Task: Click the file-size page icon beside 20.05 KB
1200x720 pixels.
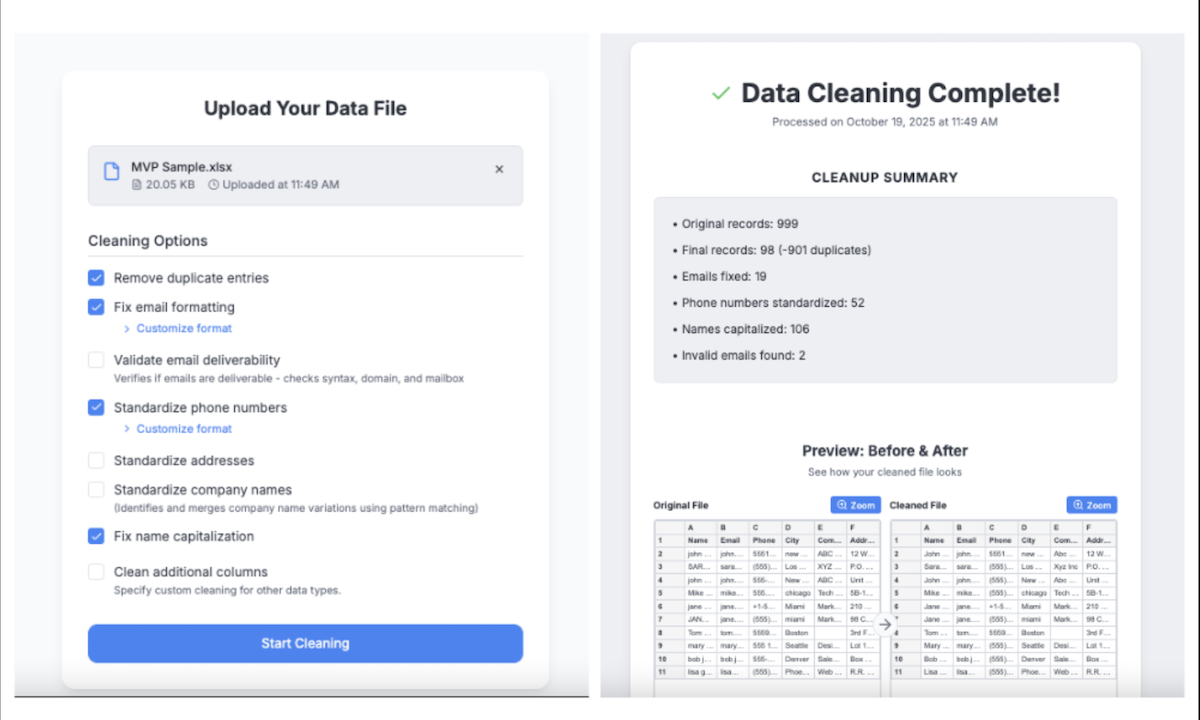Action: click(139, 184)
